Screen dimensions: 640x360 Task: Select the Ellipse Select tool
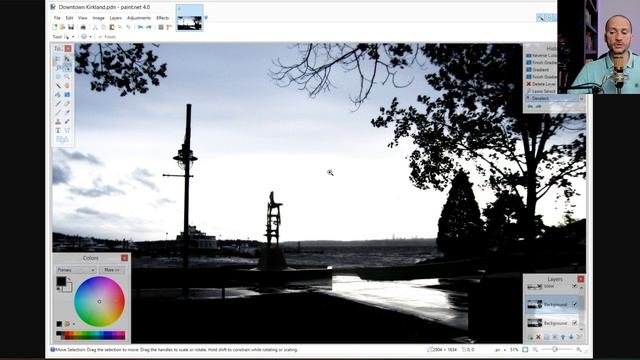pos(58,77)
